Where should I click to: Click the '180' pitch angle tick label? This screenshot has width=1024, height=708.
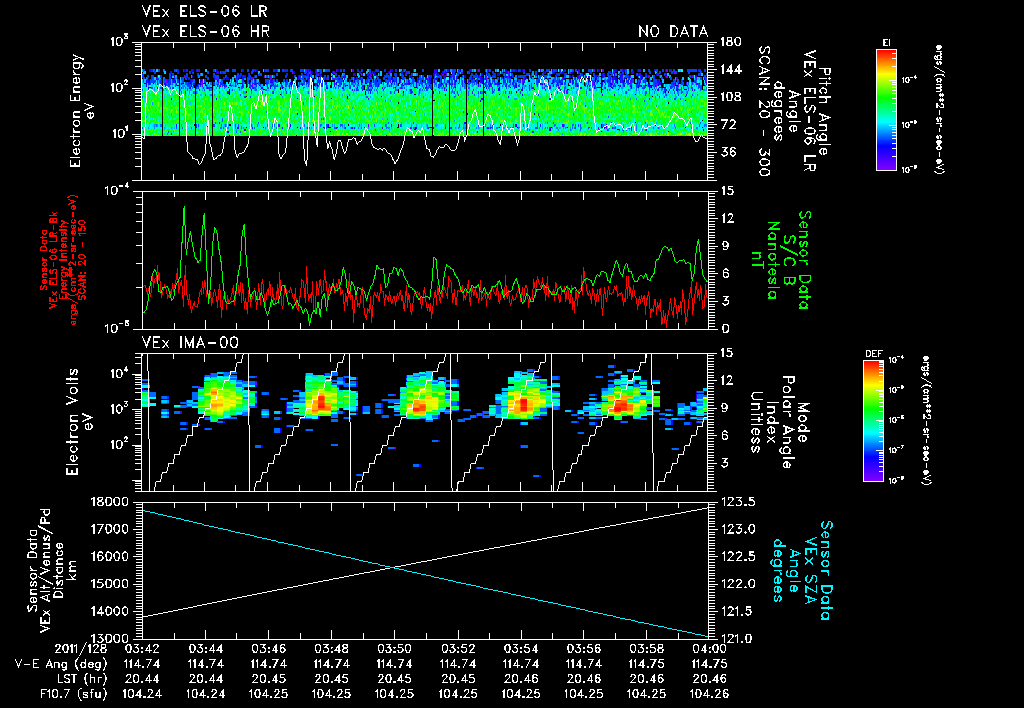[x=730, y=42]
